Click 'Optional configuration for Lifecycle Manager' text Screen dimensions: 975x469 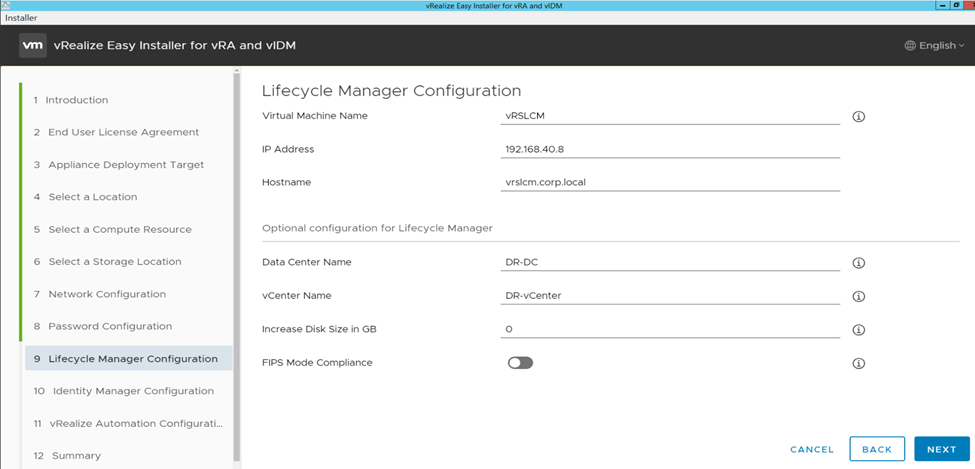click(377, 228)
